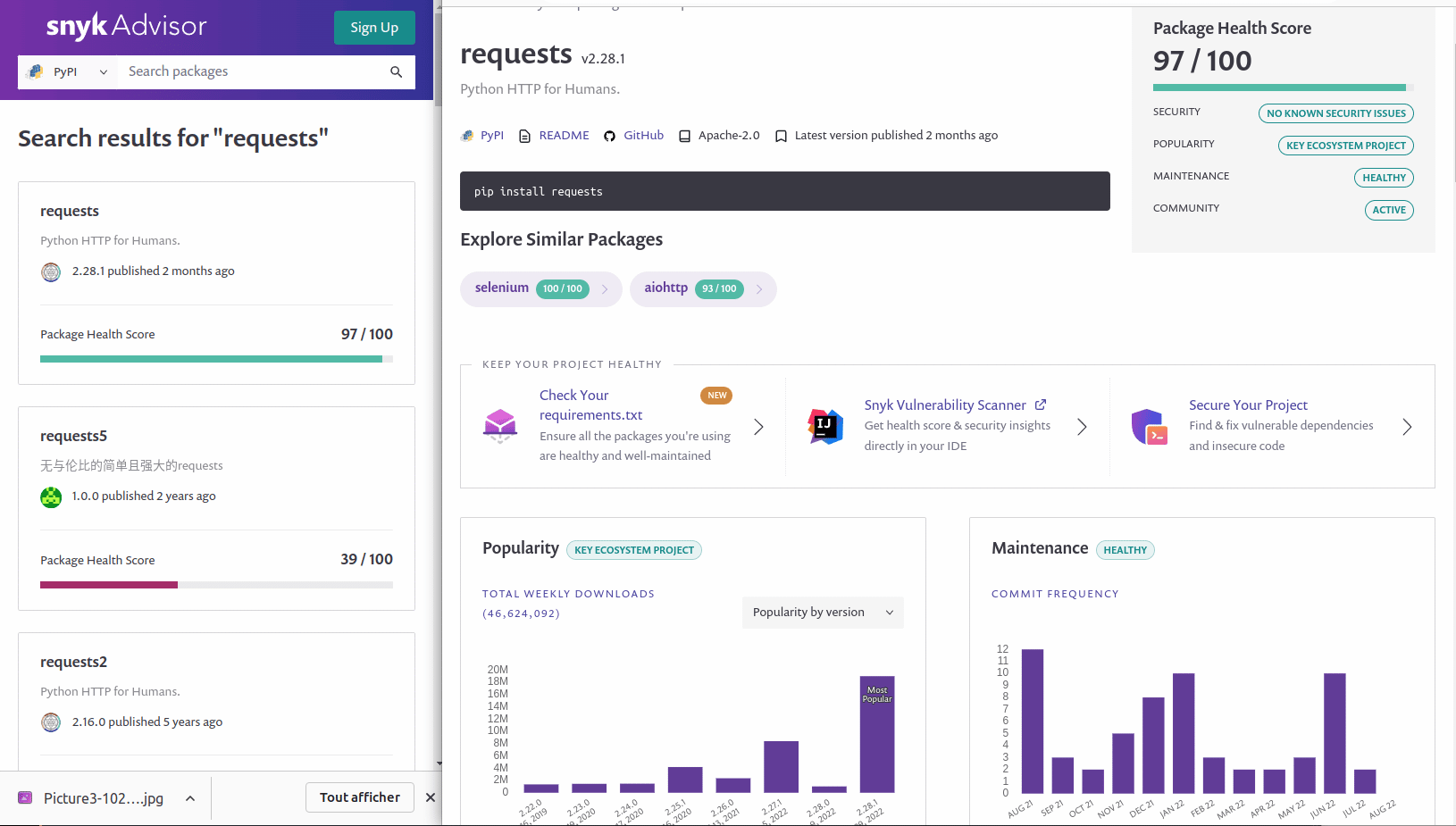Close the downloads bar
The width and height of the screenshot is (1456, 826).
(x=430, y=797)
